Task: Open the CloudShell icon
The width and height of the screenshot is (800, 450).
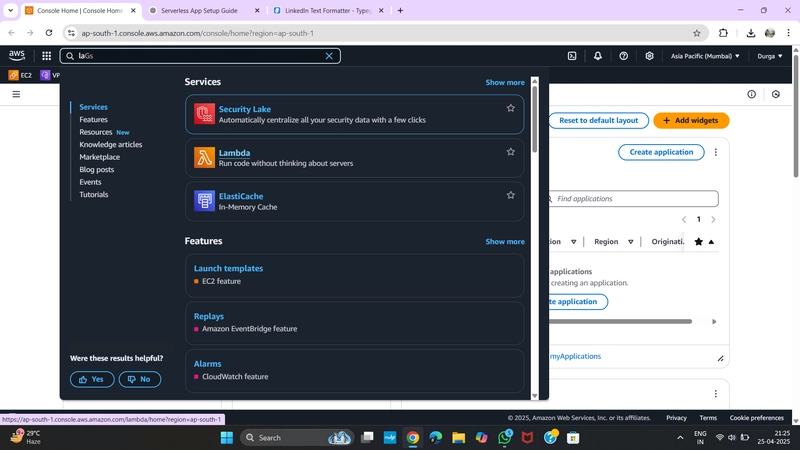Action: tap(572, 56)
